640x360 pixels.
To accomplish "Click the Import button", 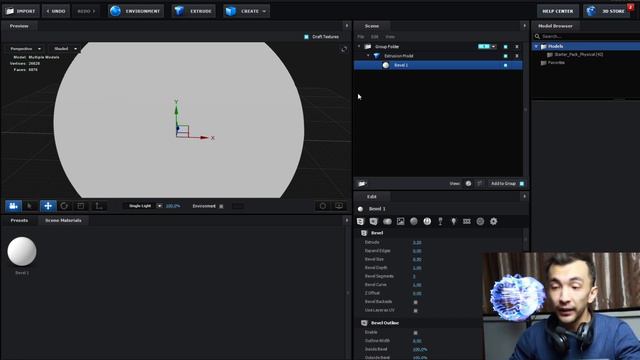I will coord(21,11).
